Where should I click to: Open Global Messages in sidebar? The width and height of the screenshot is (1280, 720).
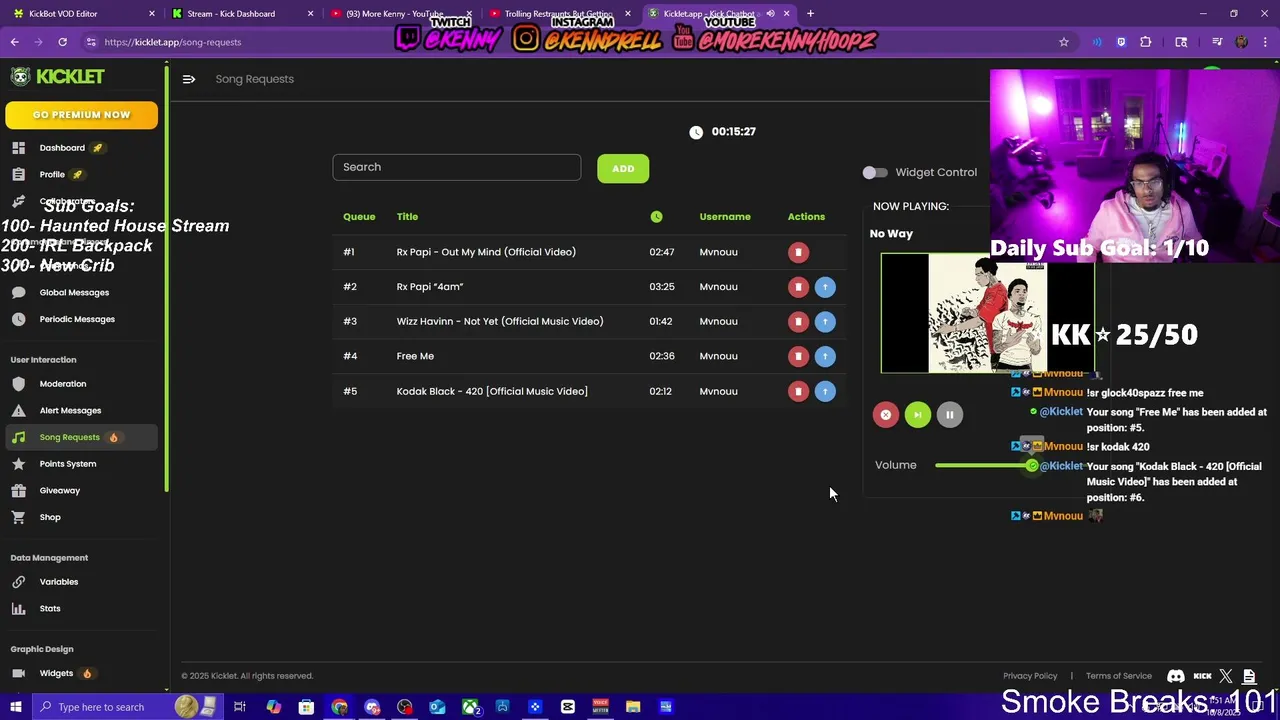pyautogui.click(x=74, y=292)
